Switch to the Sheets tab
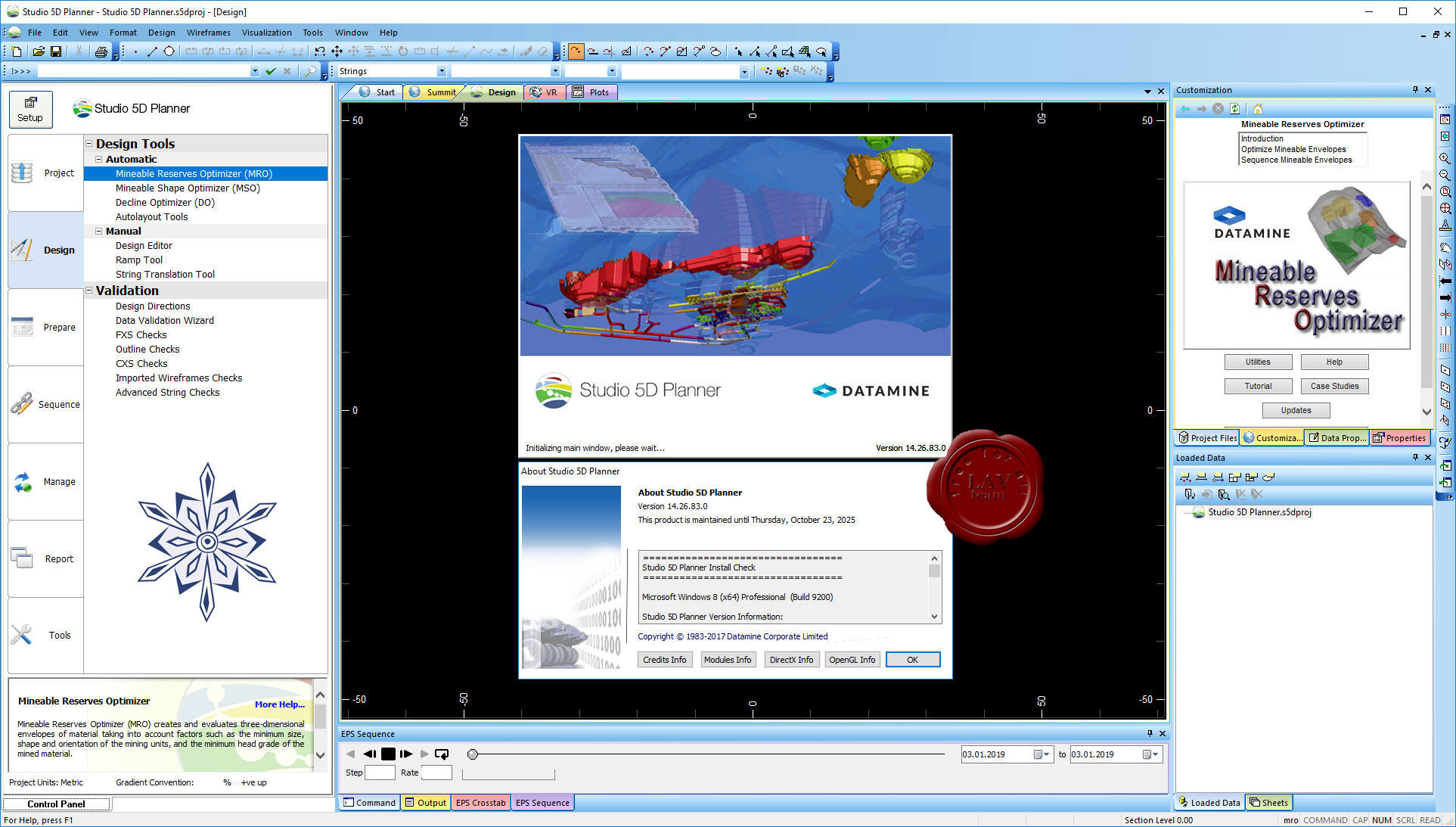1456x827 pixels. (1268, 803)
